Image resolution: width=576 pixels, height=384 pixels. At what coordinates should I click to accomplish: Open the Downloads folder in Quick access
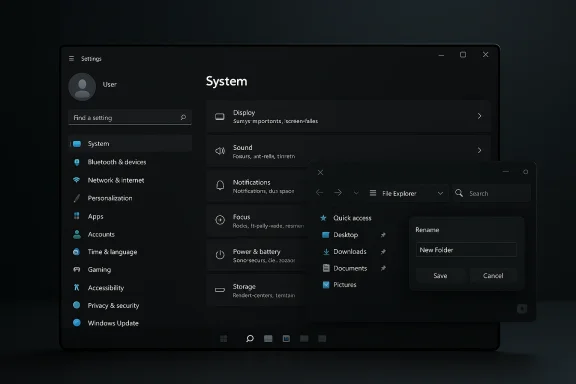click(x=350, y=252)
